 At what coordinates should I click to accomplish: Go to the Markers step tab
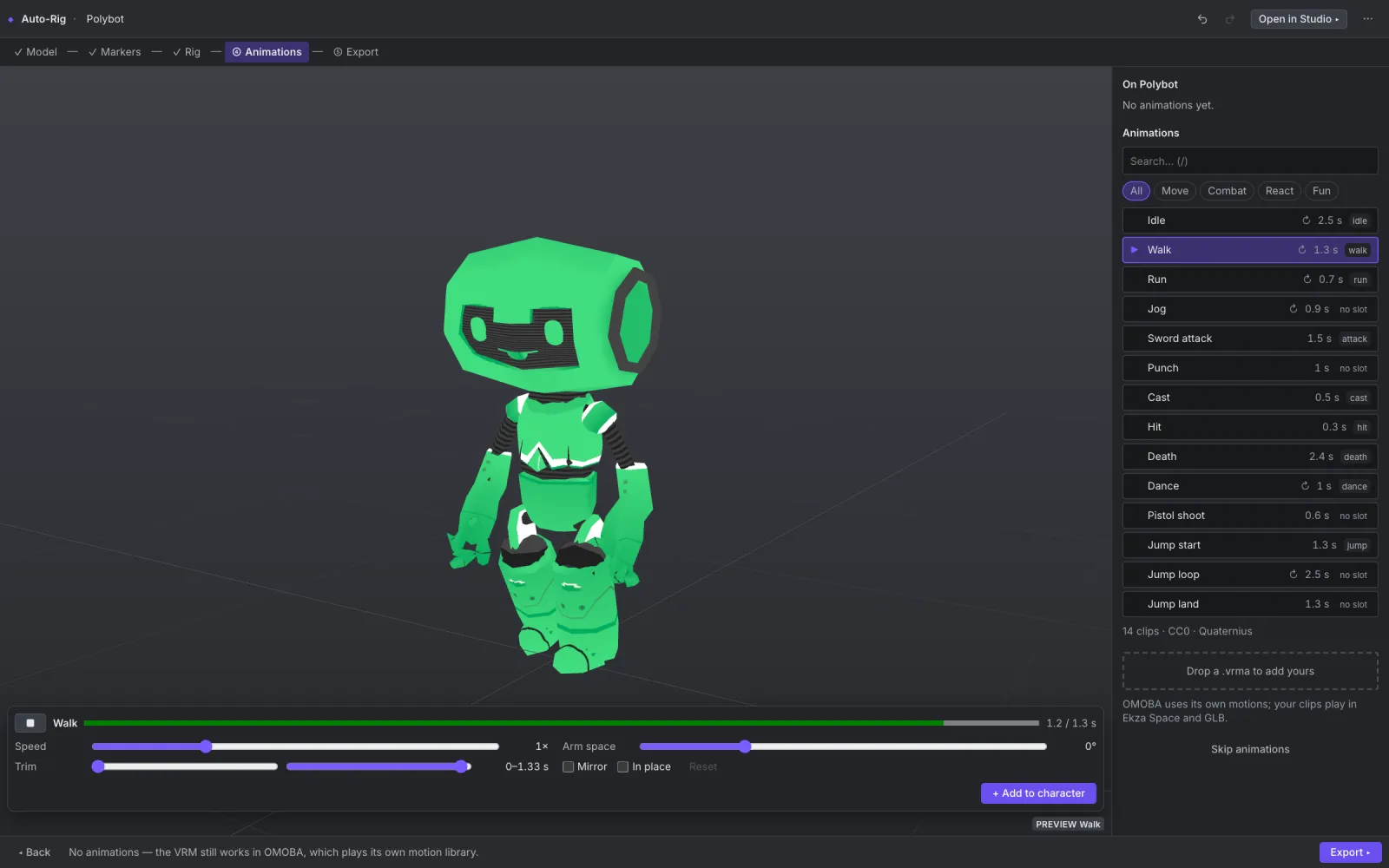(x=115, y=52)
